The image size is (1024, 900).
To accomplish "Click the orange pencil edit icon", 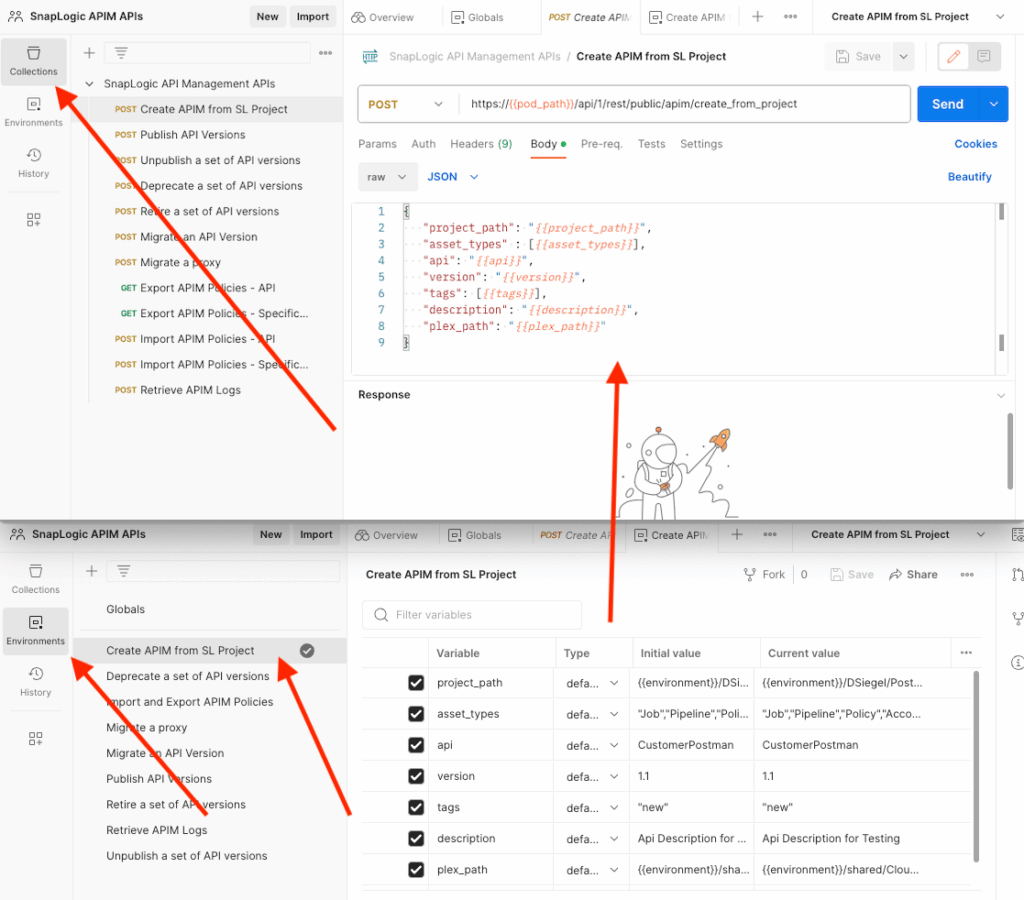I will [x=953, y=57].
